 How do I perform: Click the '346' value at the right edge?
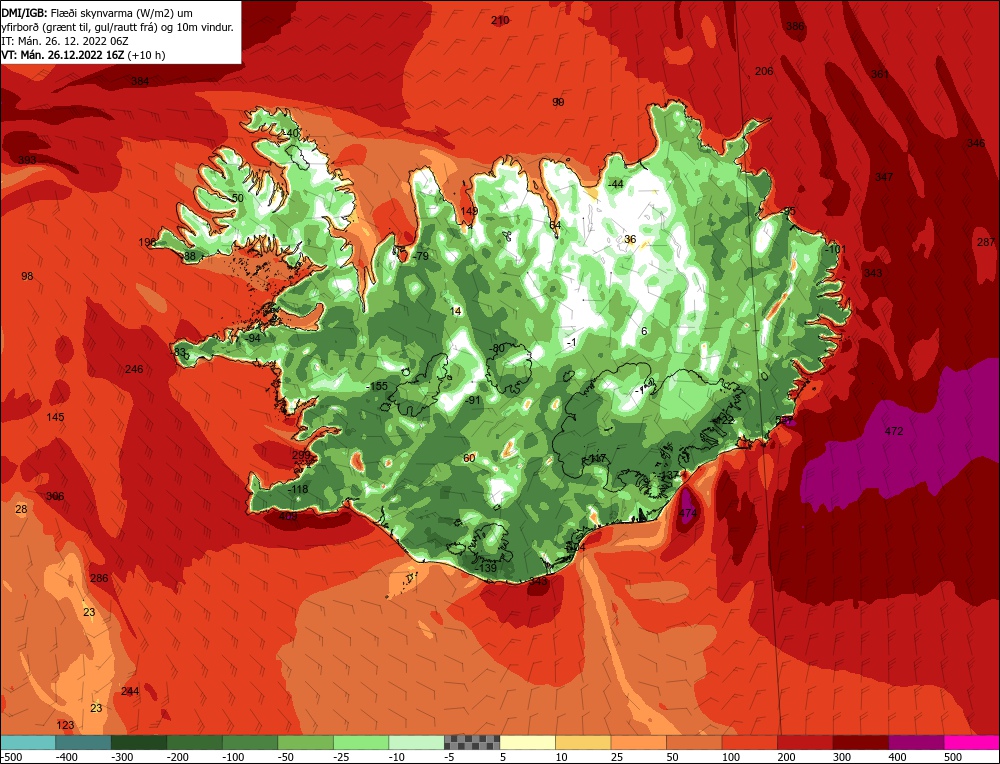pyautogui.click(x=976, y=143)
